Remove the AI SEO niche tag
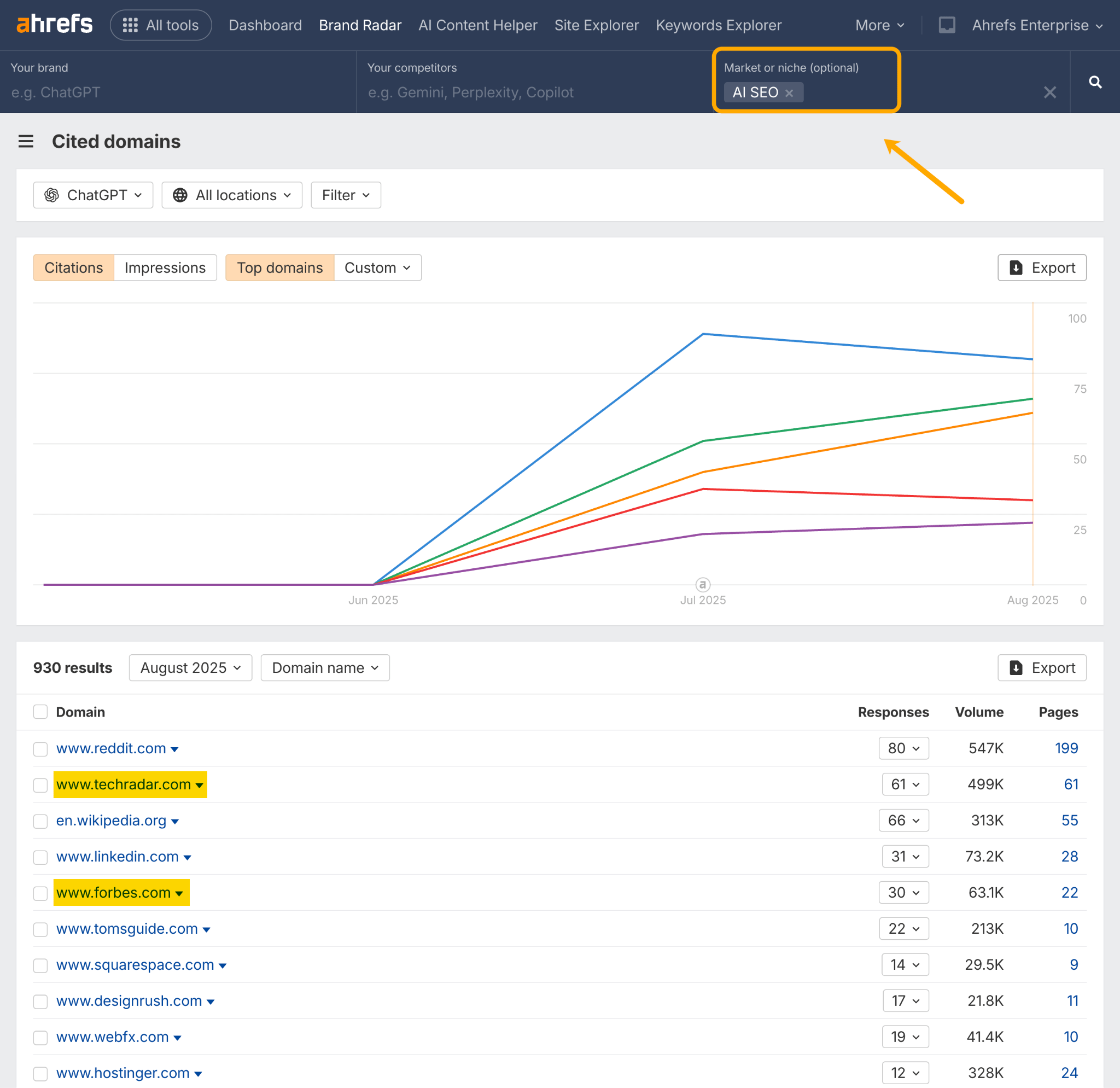 [x=790, y=92]
